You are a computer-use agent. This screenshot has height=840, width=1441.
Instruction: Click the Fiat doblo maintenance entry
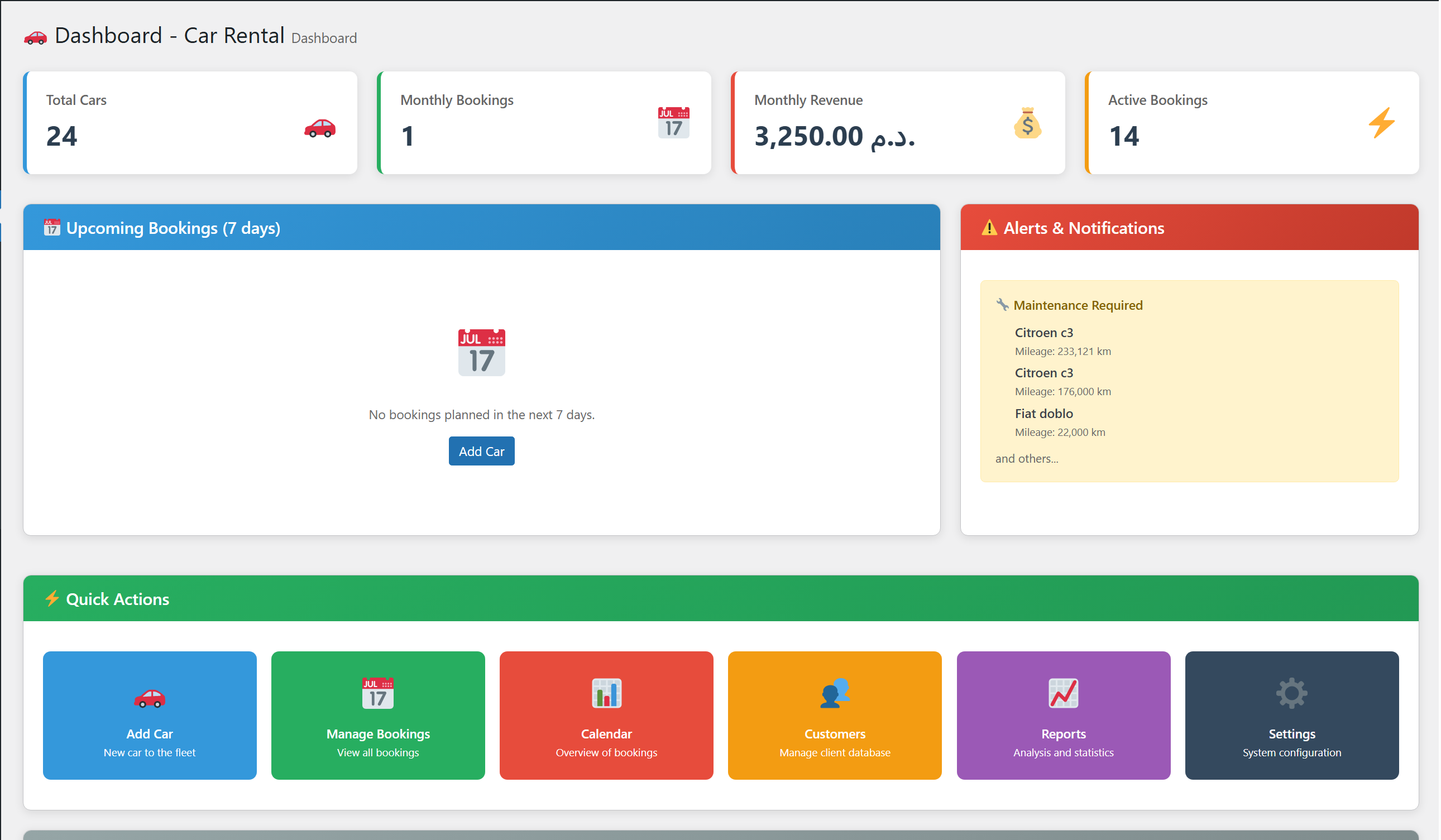pyautogui.click(x=1043, y=413)
